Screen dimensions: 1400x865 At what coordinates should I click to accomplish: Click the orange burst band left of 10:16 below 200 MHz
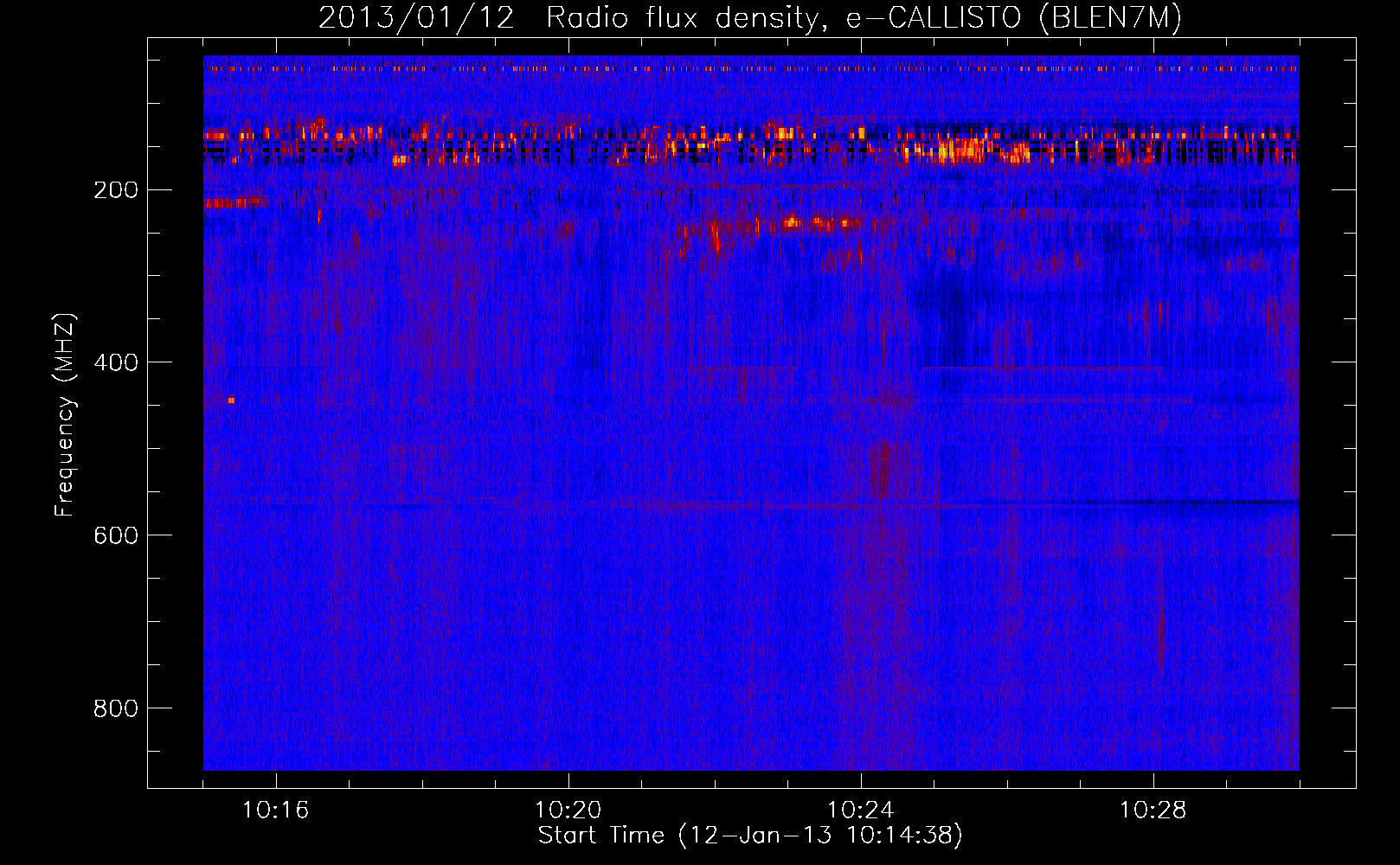point(234,202)
